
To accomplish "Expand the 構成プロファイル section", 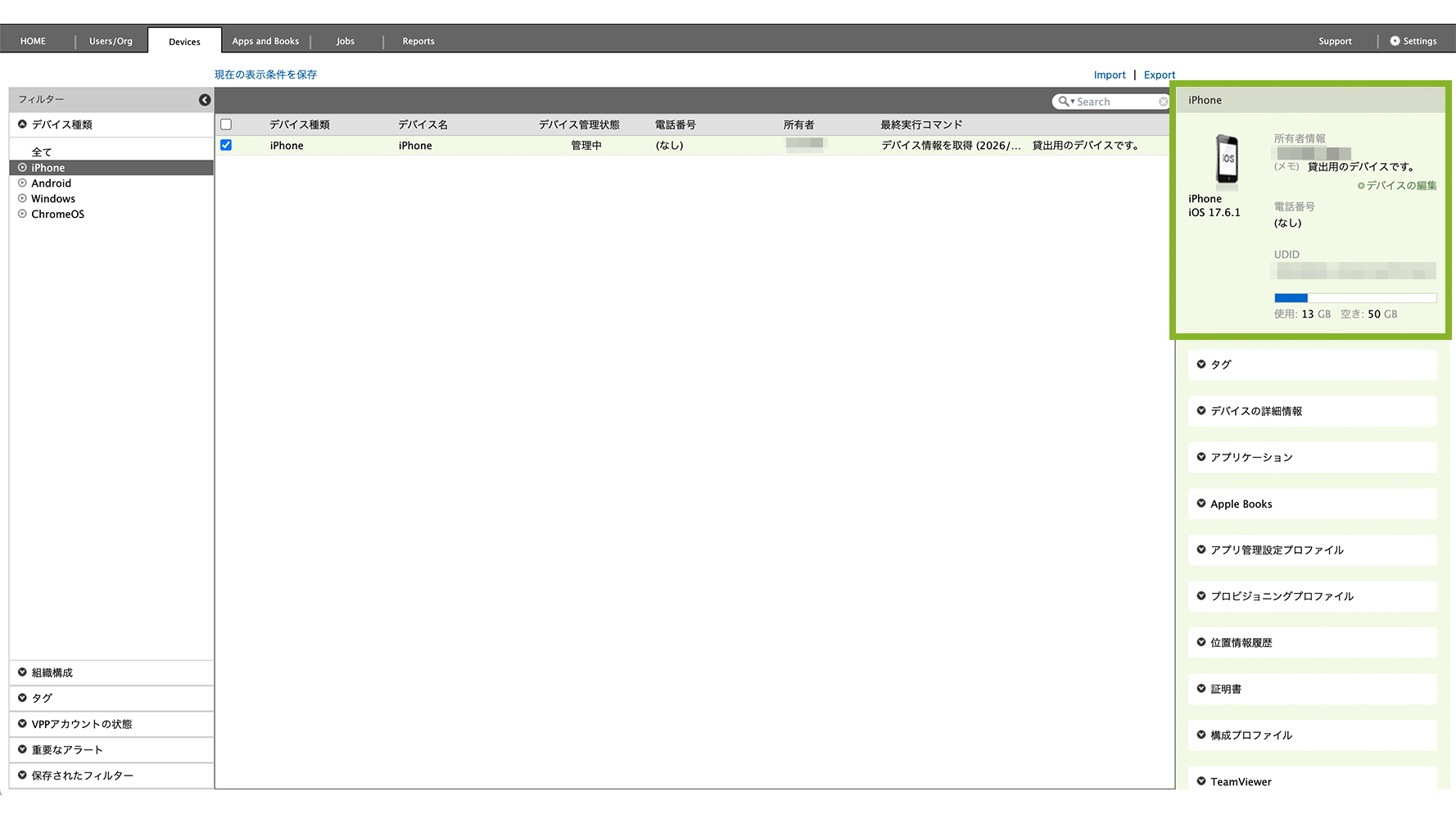I will (1250, 735).
